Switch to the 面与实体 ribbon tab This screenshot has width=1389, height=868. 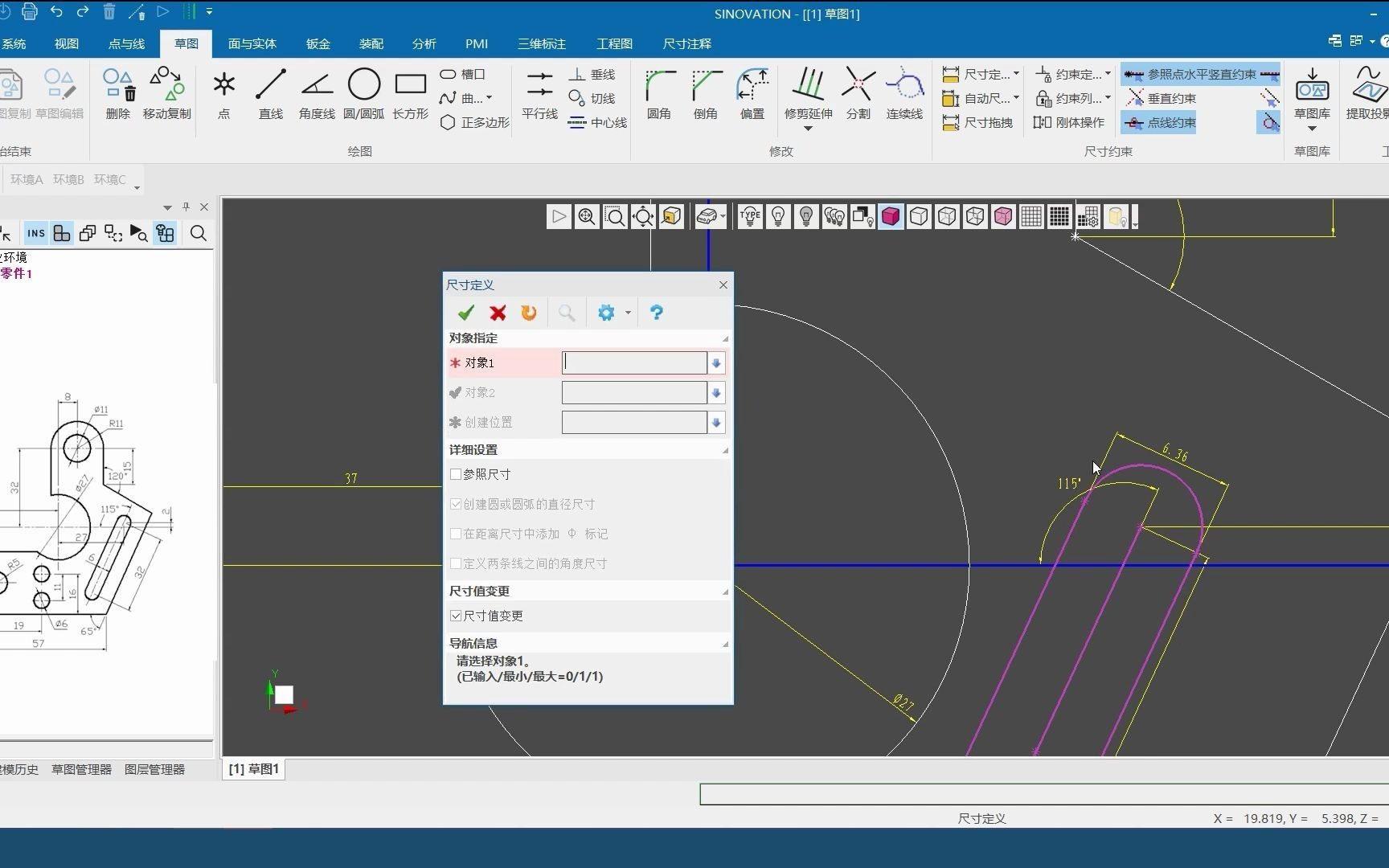coord(252,43)
